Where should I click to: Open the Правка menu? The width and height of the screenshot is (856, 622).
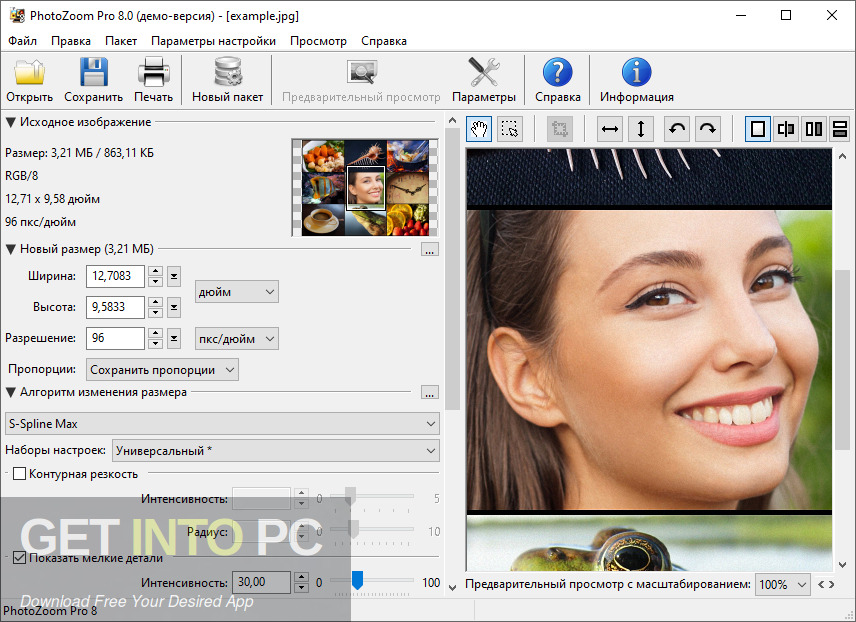[x=71, y=41]
